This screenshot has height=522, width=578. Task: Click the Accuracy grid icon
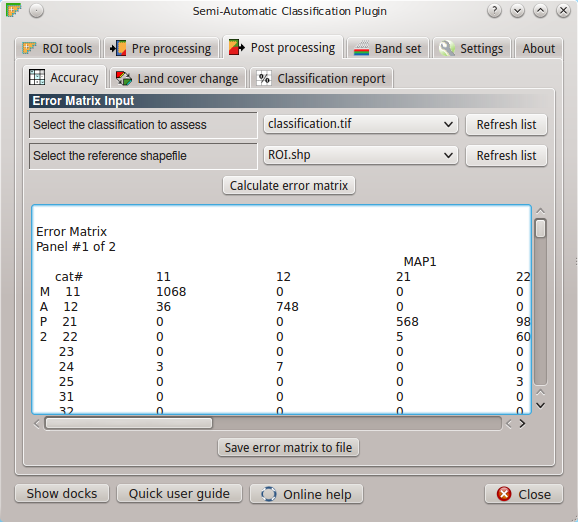point(37,77)
